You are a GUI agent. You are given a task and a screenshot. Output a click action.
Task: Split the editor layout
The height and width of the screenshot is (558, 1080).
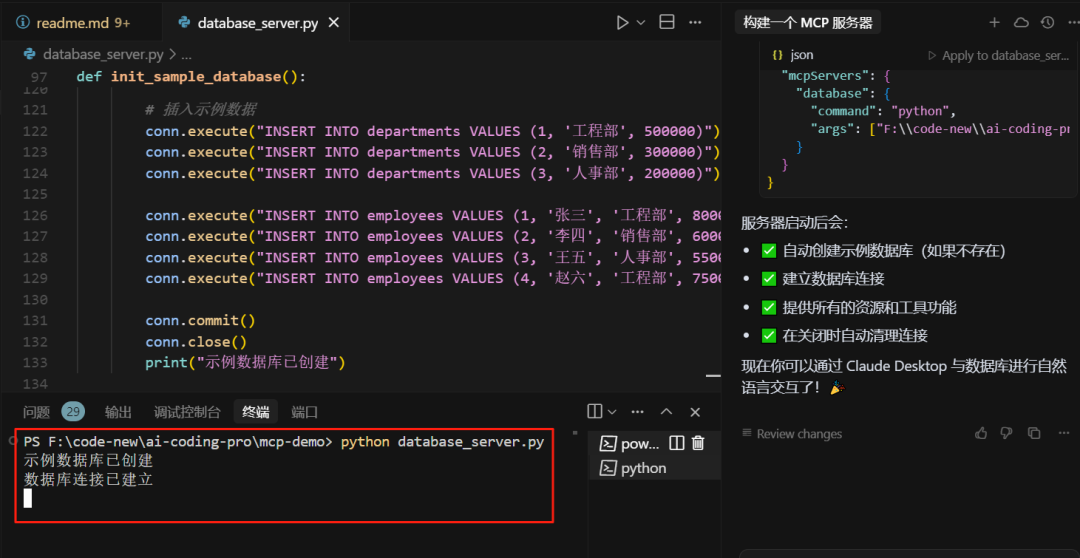(x=667, y=22)
